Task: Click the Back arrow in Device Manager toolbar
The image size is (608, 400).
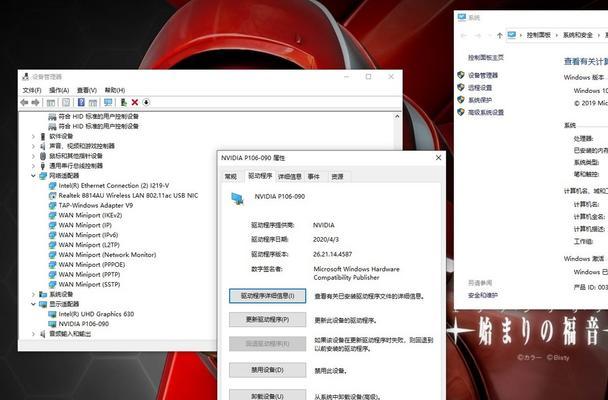Action: 24,102
